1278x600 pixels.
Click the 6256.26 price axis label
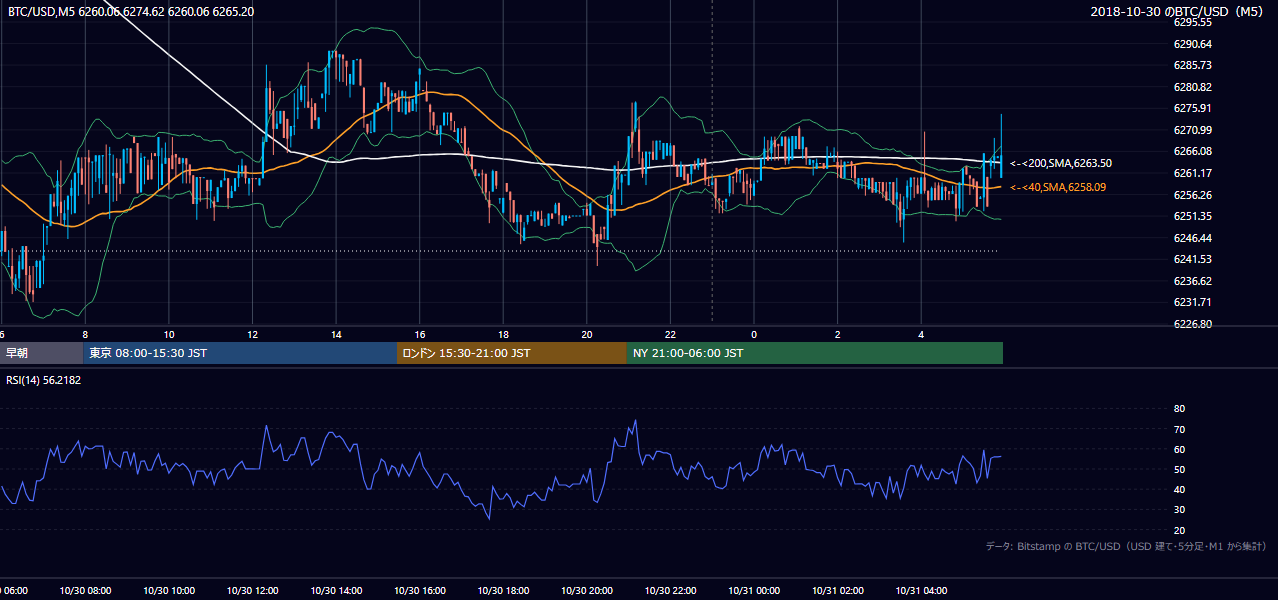(x=1192, y=195)
